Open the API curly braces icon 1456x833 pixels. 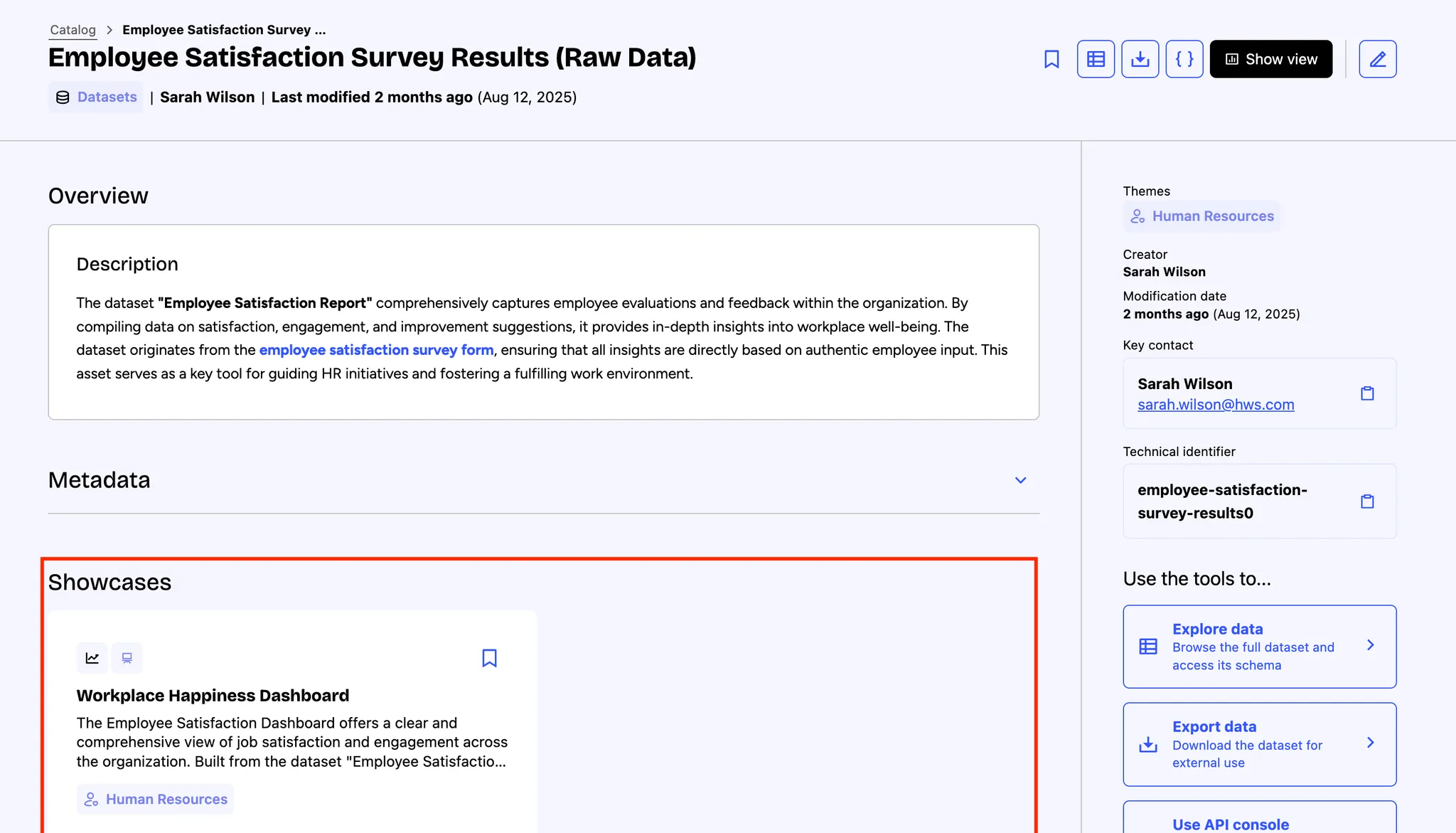[1184, 59]
